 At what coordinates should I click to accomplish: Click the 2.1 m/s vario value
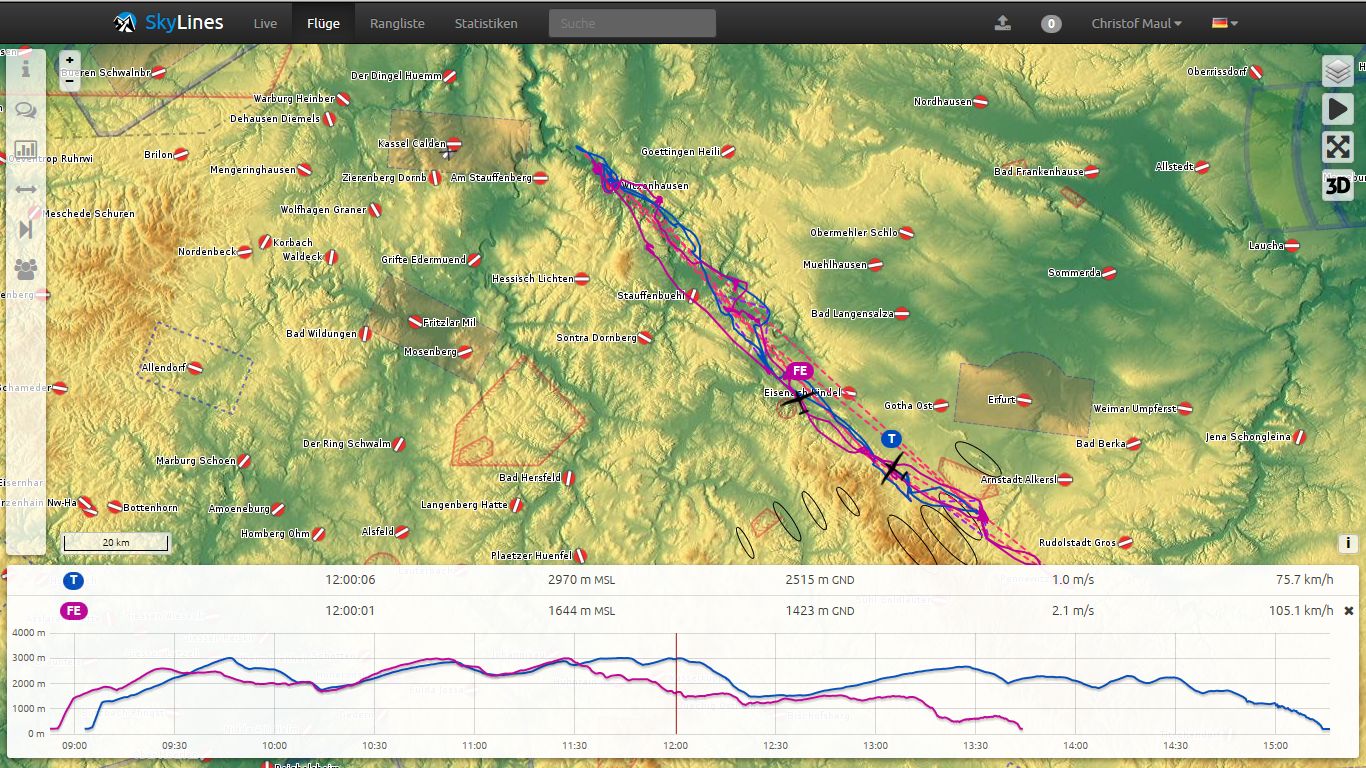pos(1073,611)
